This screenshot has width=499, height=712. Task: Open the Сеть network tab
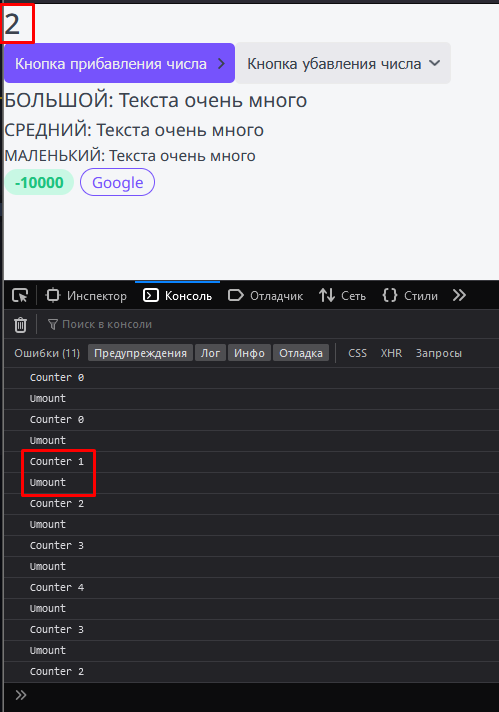coord(342,296)
